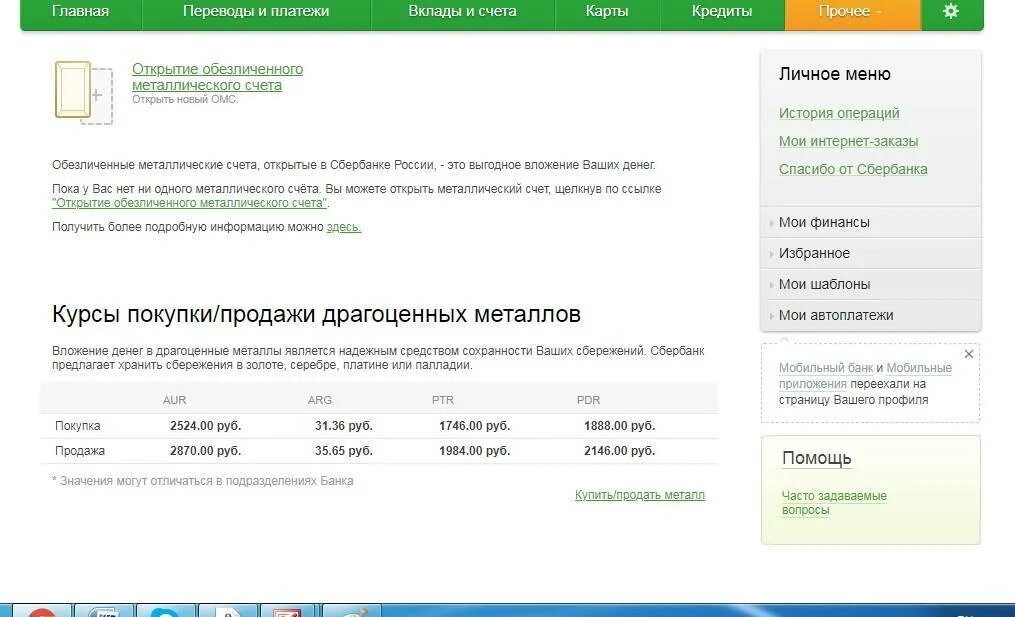Open the blue messenger icon on the taskbar

tap(163, 610)
